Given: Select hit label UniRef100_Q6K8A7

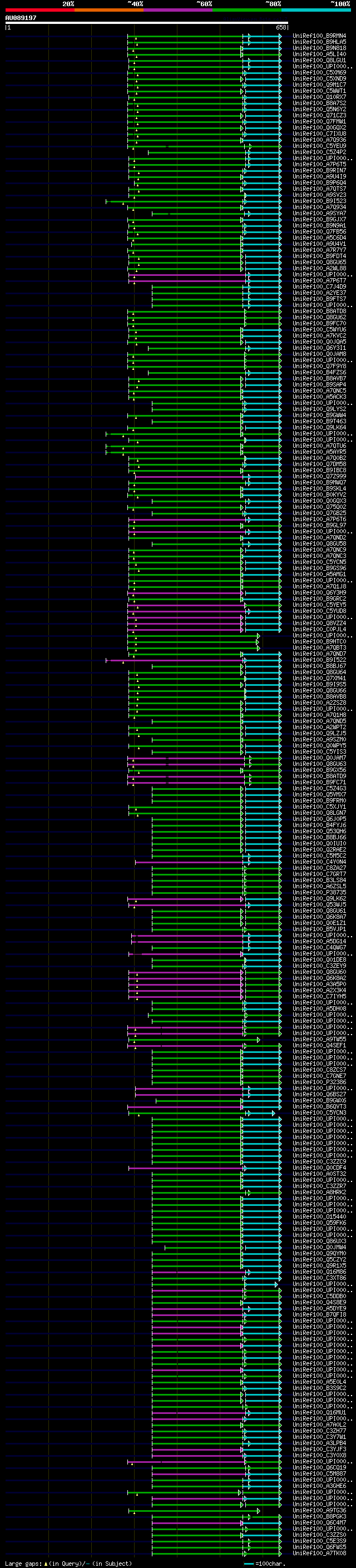Looking at the screenshot, I should (319, 917).
